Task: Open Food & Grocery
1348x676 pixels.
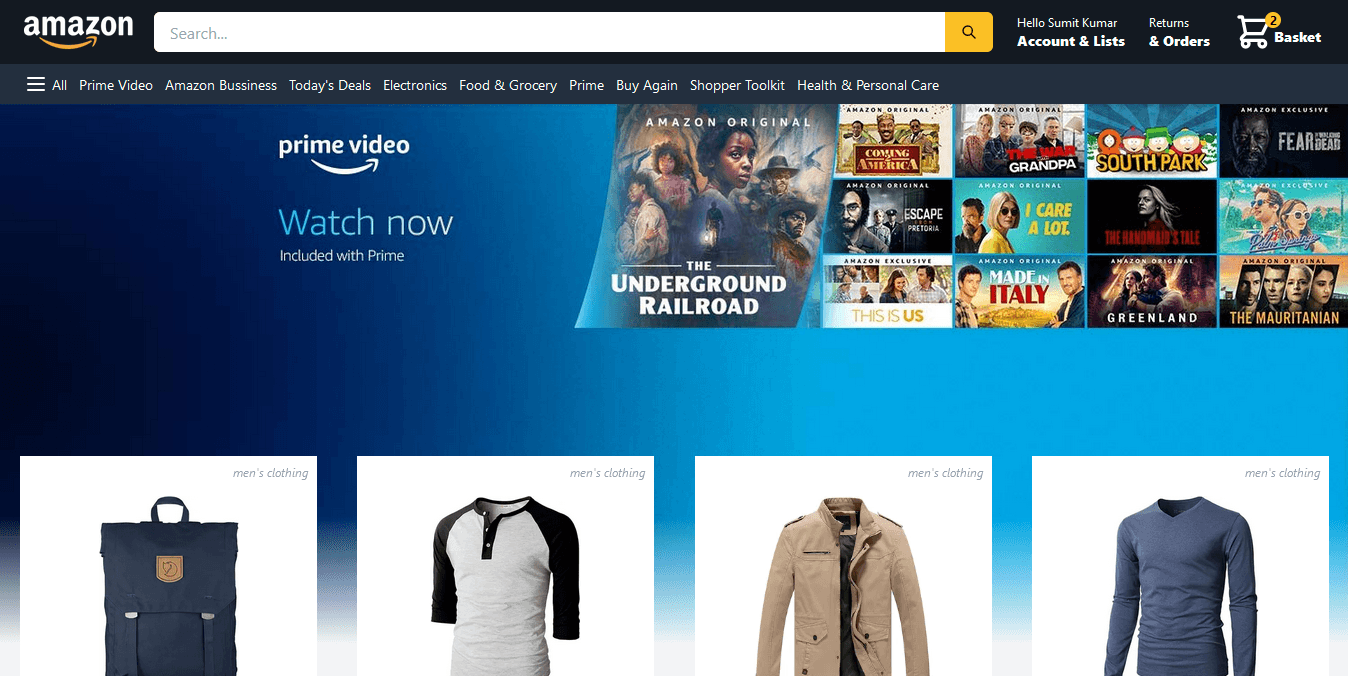Action: (x=508, y=85)
